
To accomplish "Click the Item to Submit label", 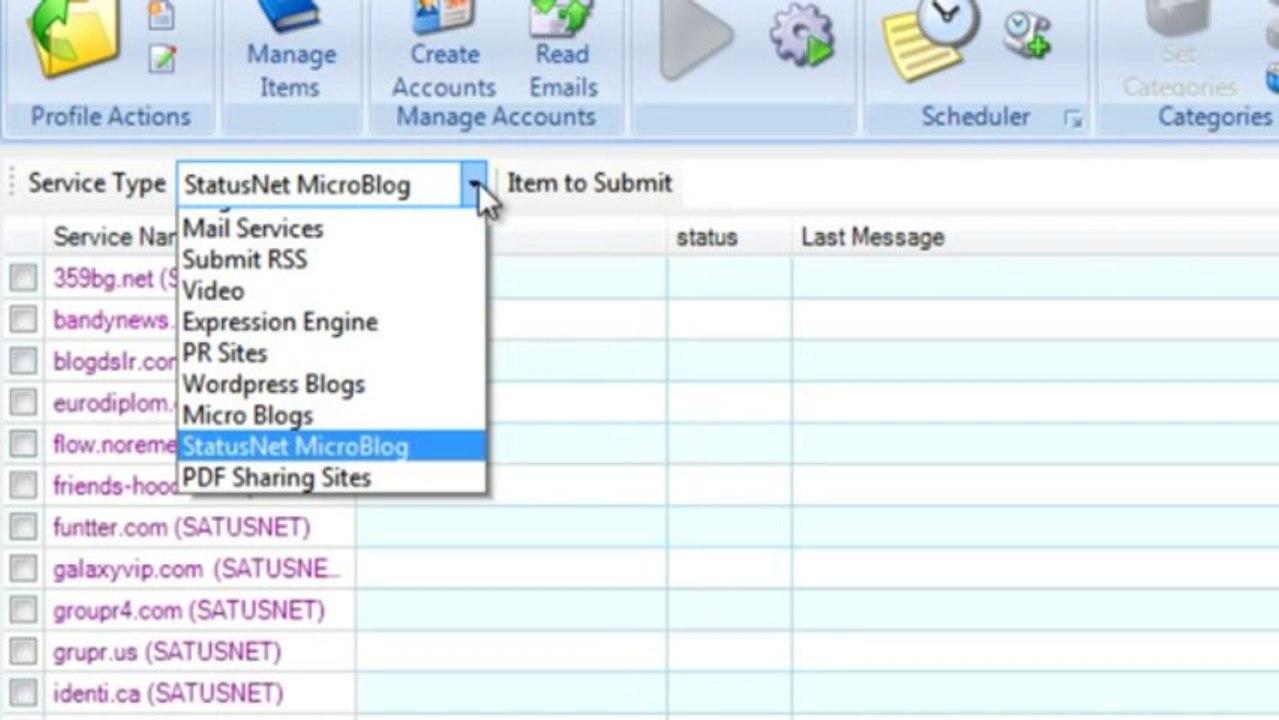I will [x=589, y=183].
